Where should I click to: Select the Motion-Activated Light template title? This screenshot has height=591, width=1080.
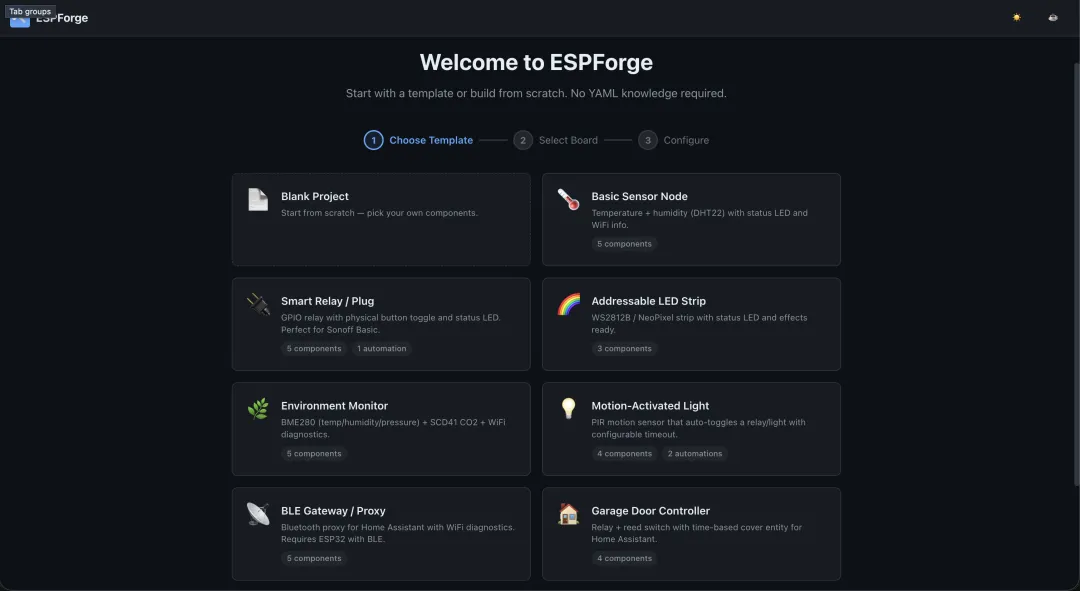(650, 406)
